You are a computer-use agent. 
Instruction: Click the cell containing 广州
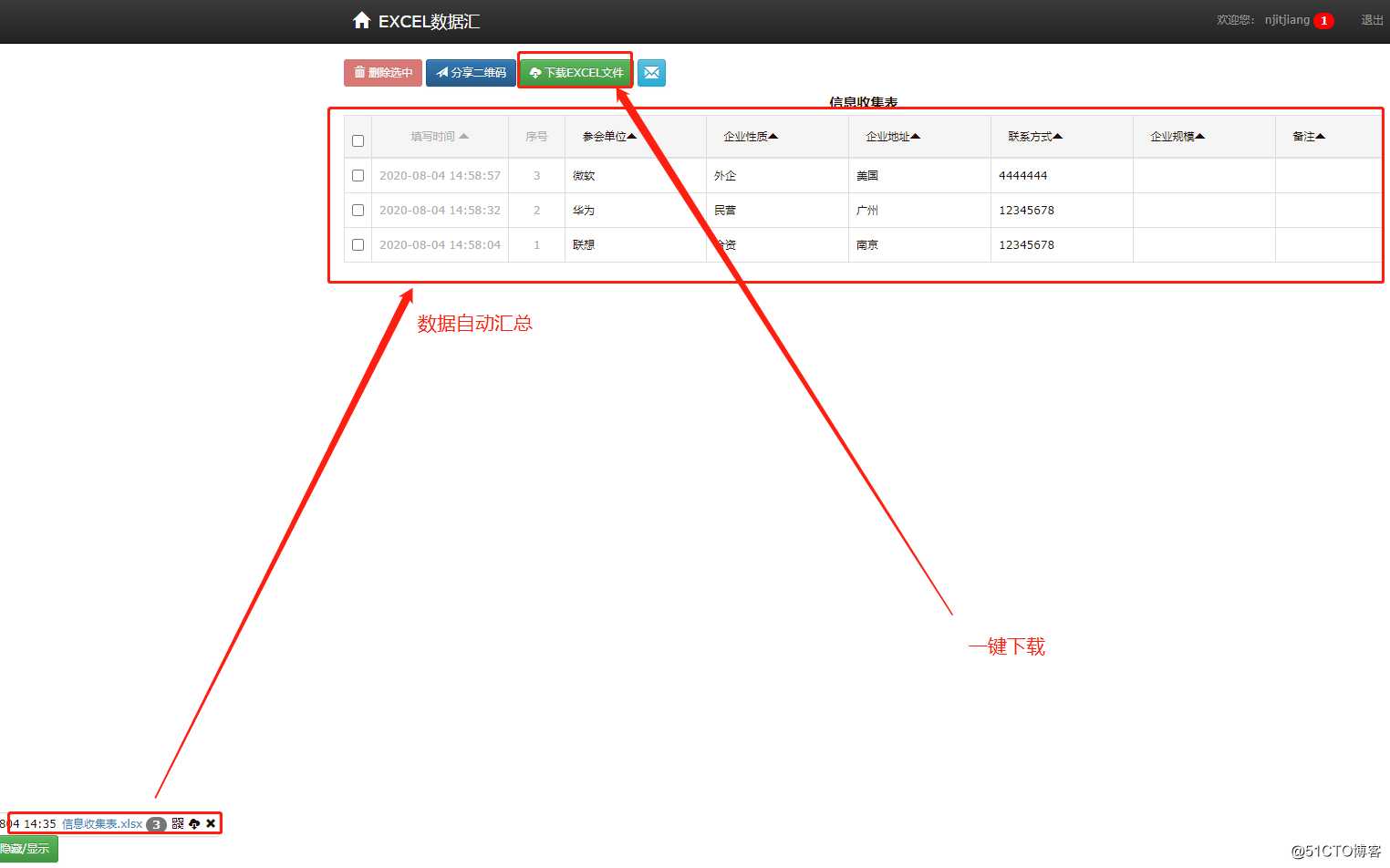[920, 210]
